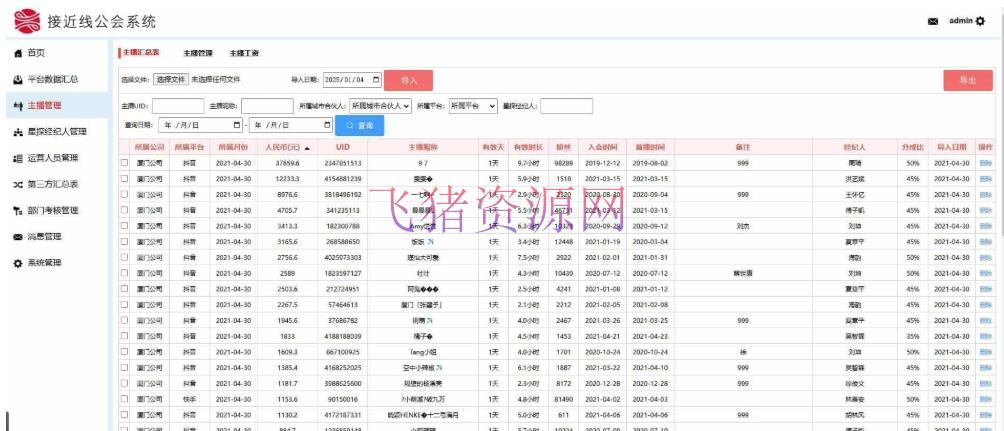
Task: Switch to the 主播汇总表 tab
Action: pos(141,53)
